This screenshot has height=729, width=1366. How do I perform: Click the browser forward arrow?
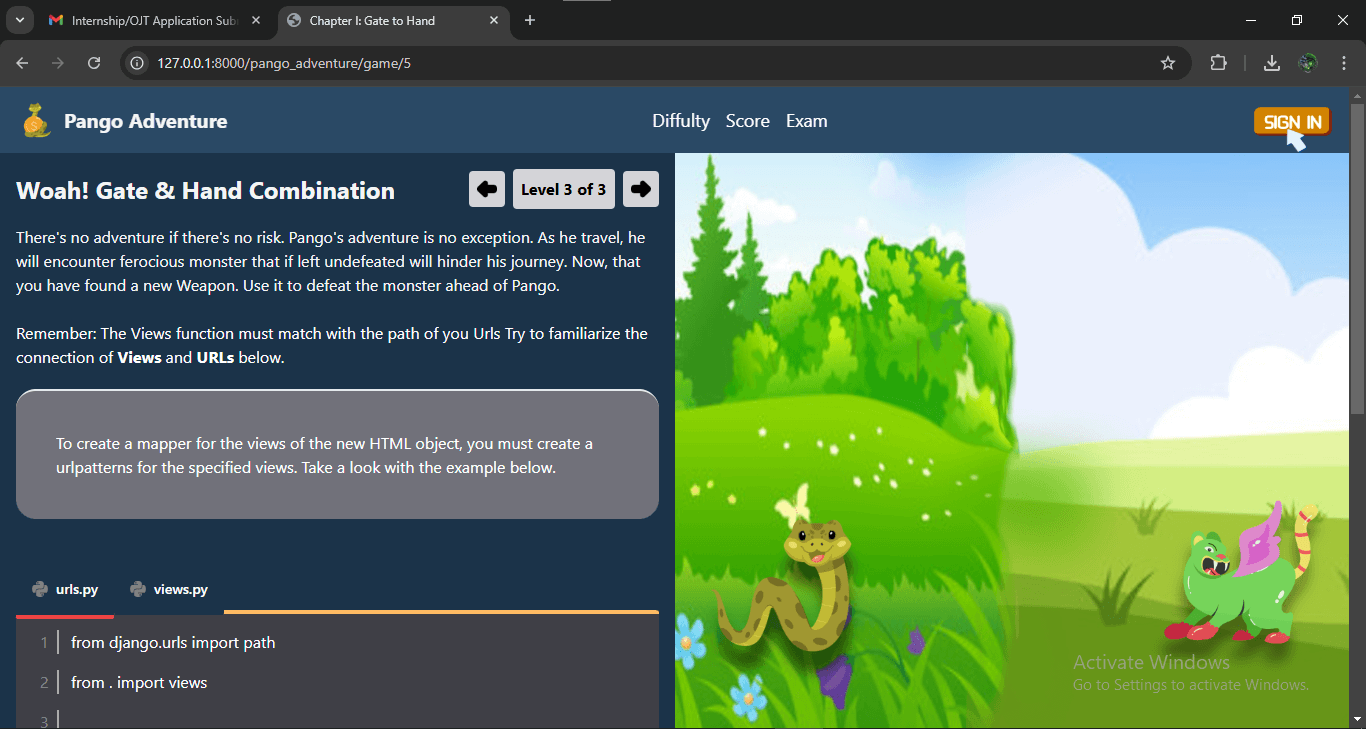coord(58,63)
